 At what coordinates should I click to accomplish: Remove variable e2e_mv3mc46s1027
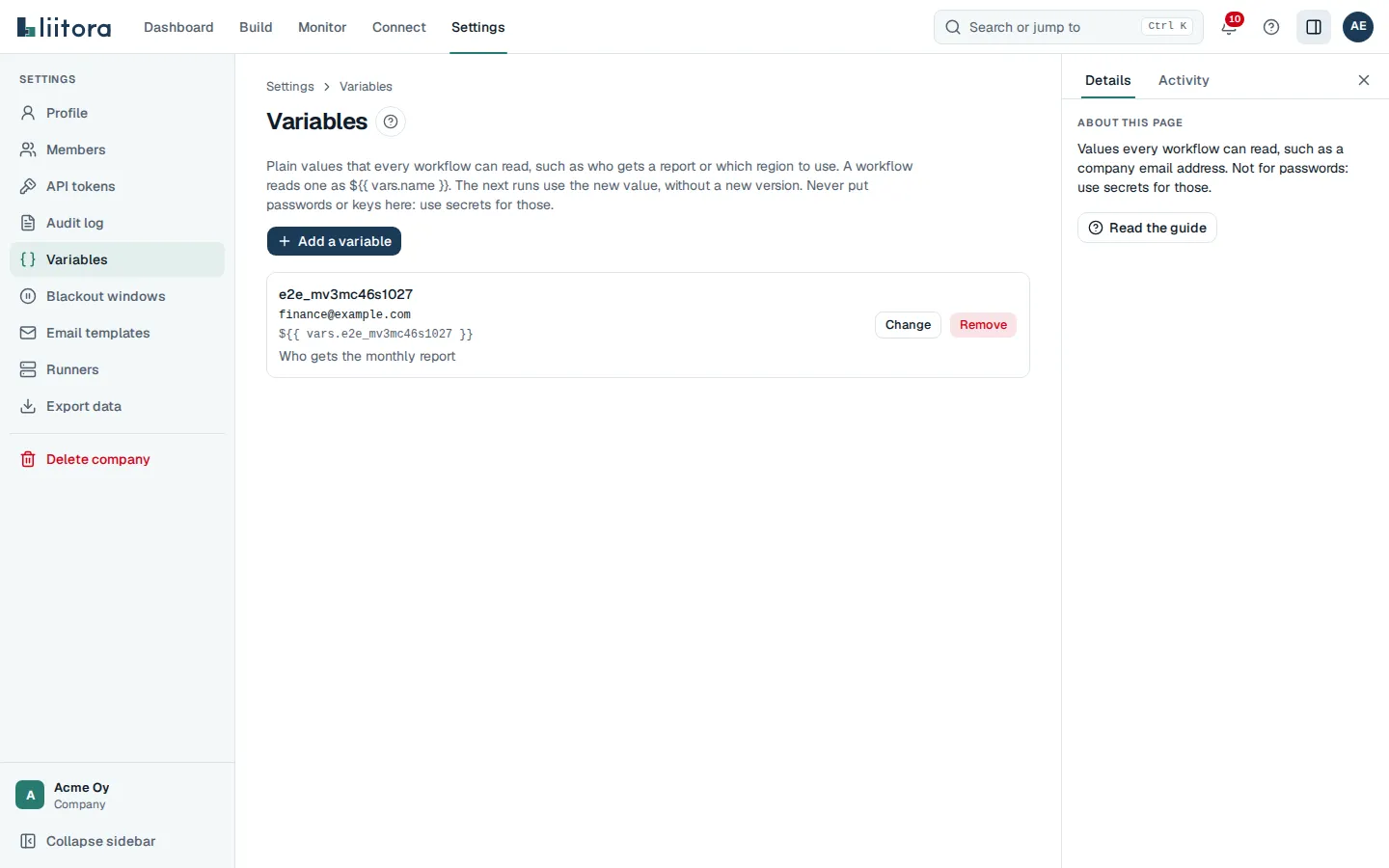pos(983,325)
